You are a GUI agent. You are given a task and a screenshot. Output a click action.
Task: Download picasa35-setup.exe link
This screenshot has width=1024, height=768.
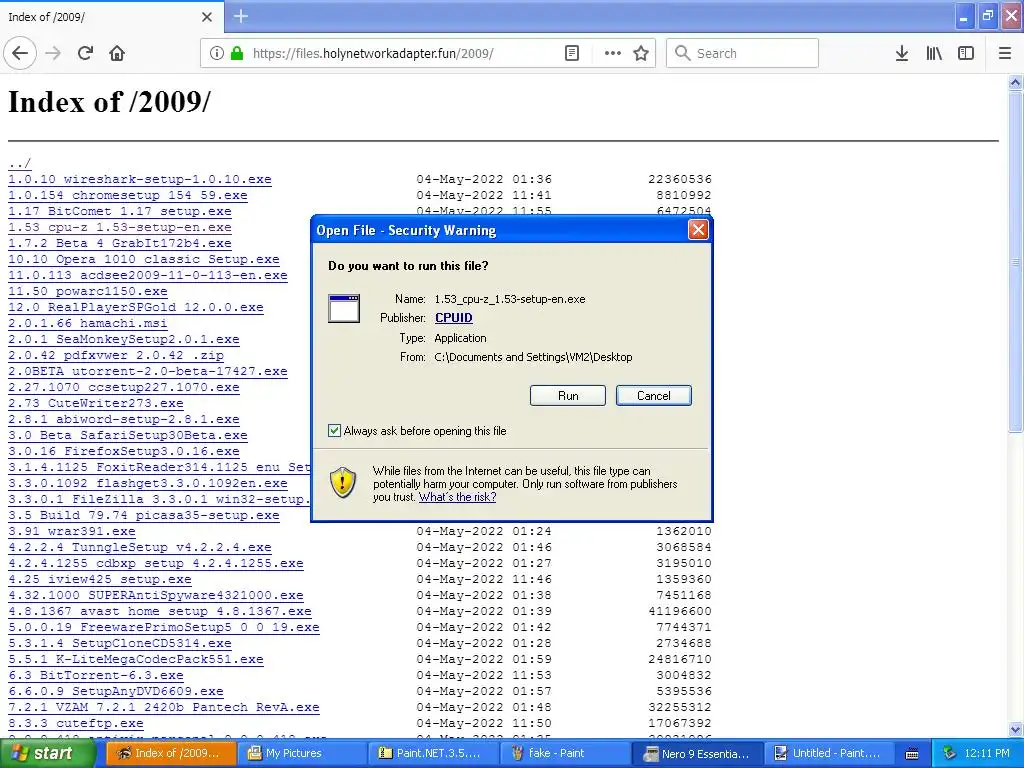coord(144,515)
